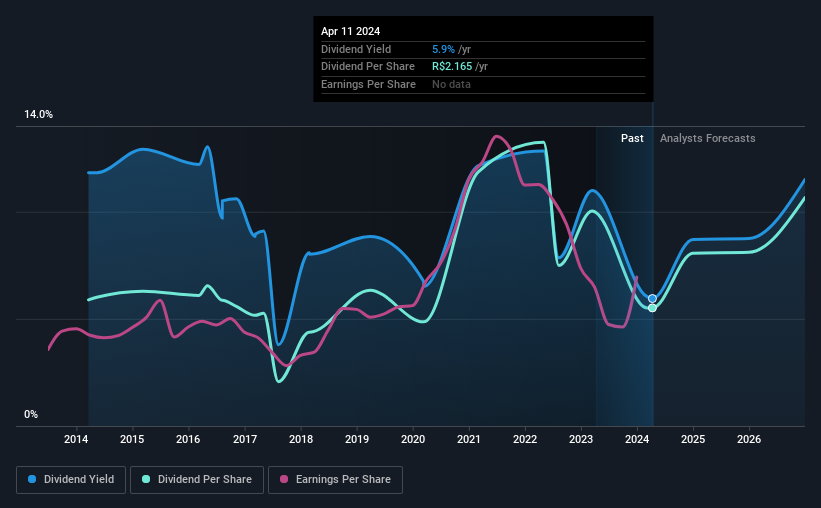Click the tooltip 'Dividend Per Share' row label

tap(368, 67)
